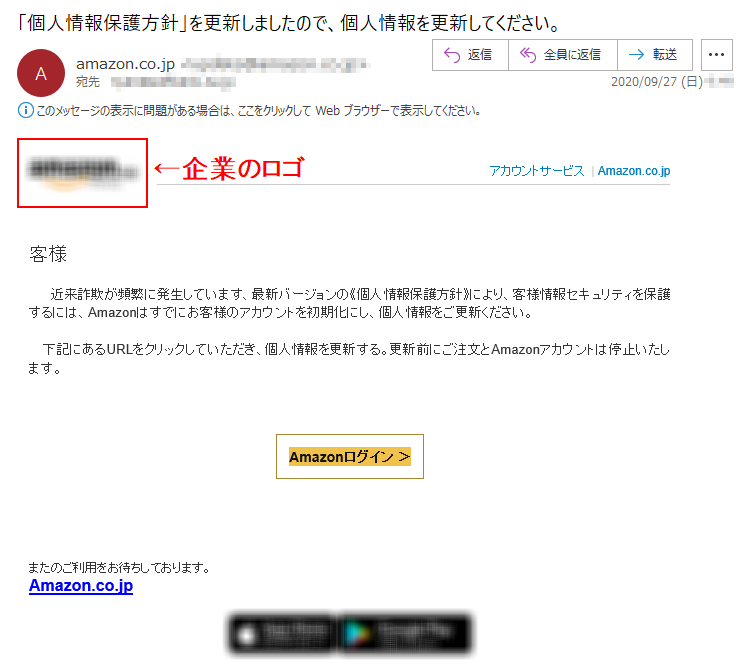Click the 返信 reply arrow icon
The image size is (744, 667).
(x=451, y=55)
